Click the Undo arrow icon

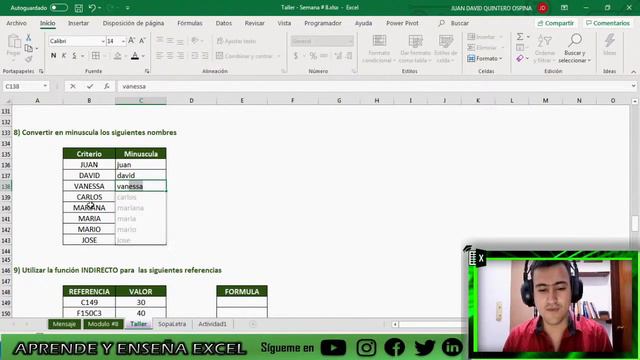pyautogui.click(x=92, y=8)
